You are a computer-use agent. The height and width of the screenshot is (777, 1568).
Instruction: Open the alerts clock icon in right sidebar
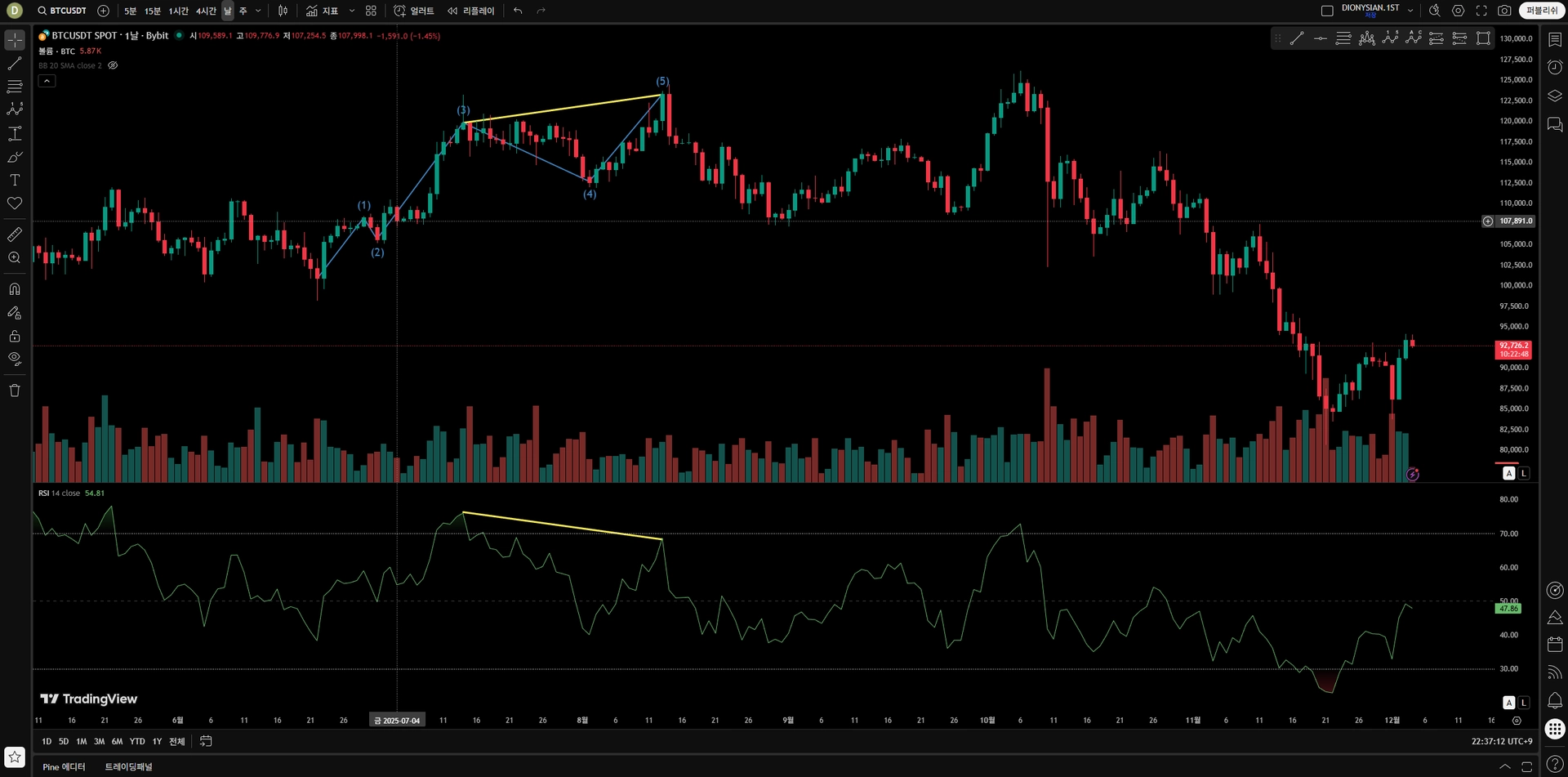click(x=1555, y=67)
